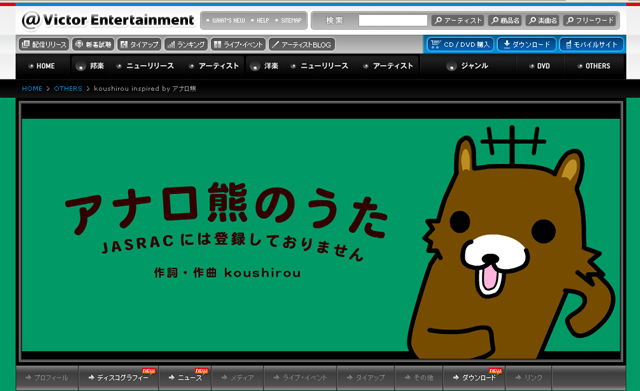Search by 楽曲名 button
Viewport: 640px width, 391px height.
(x=542, y=20)
